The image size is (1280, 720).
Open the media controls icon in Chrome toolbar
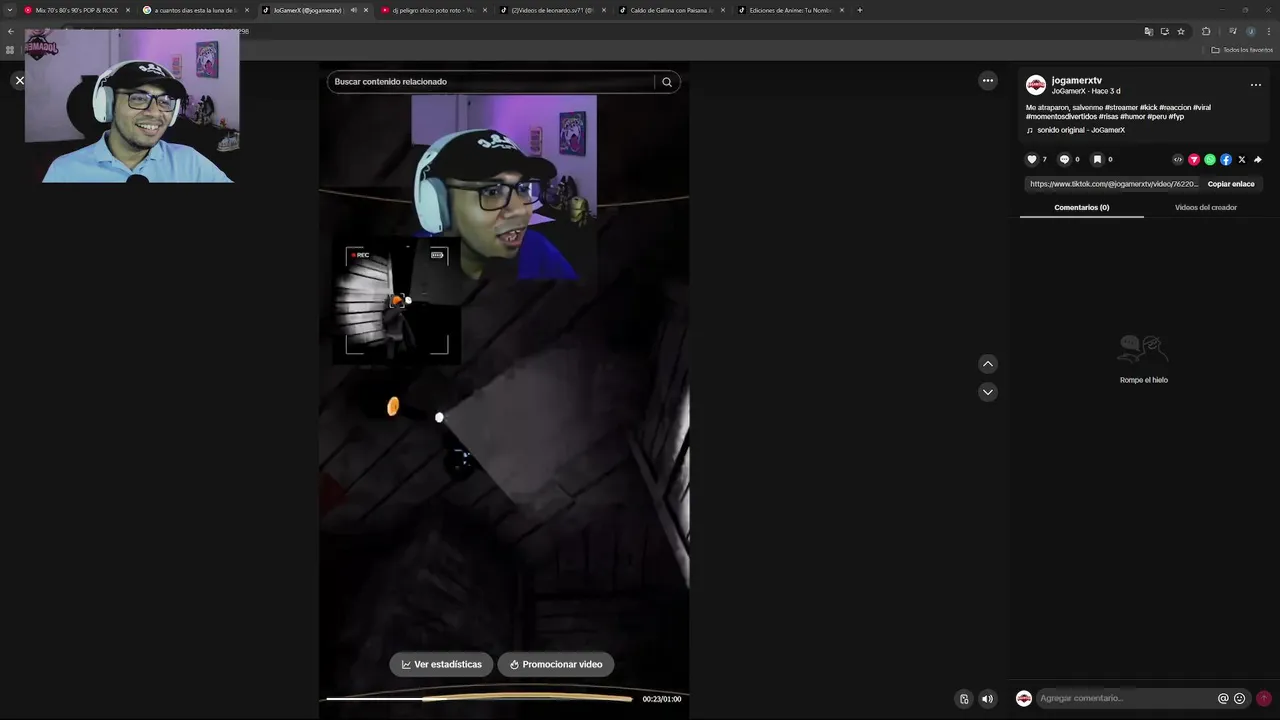click(x=1232, y=31)
